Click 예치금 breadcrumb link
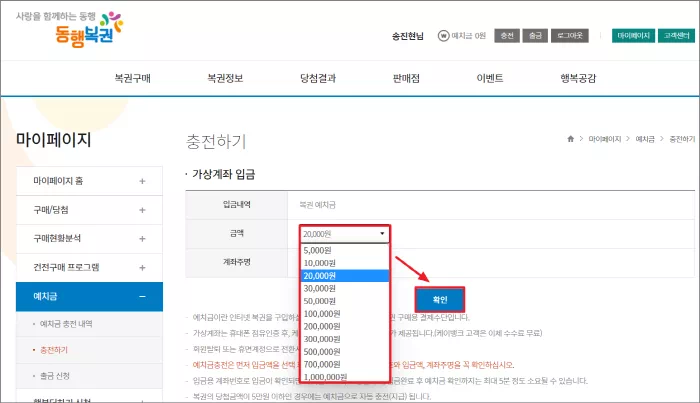This screenshot has width=700, height=403. (645, 139)
